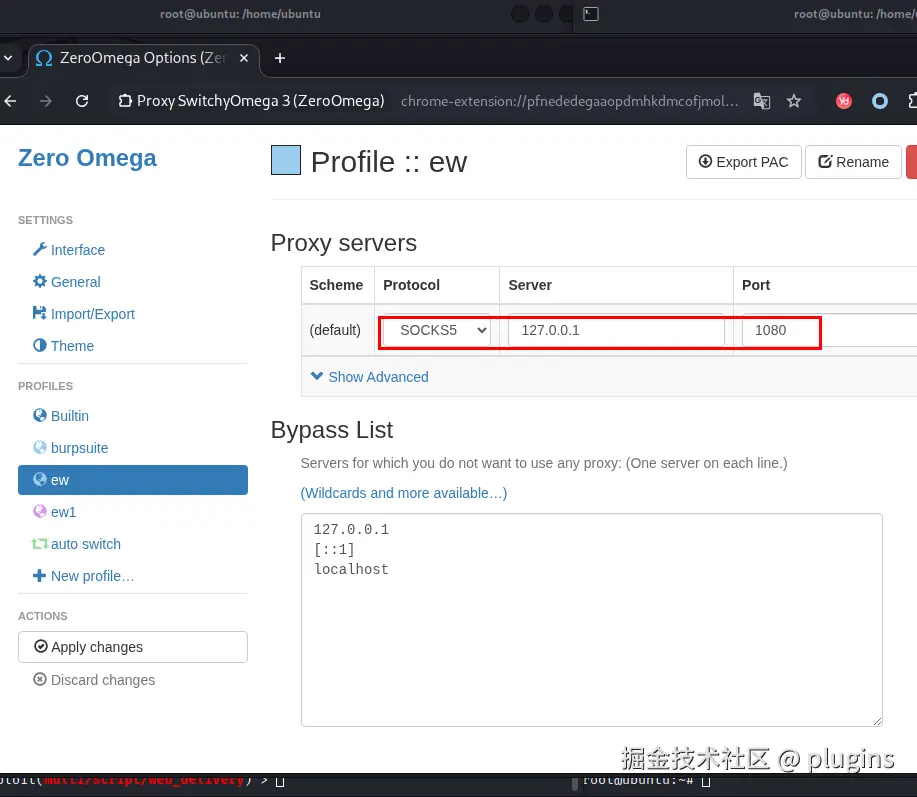
Task: Click the Rename profile button
Action: pyautogui.click(x=853, y=162)
